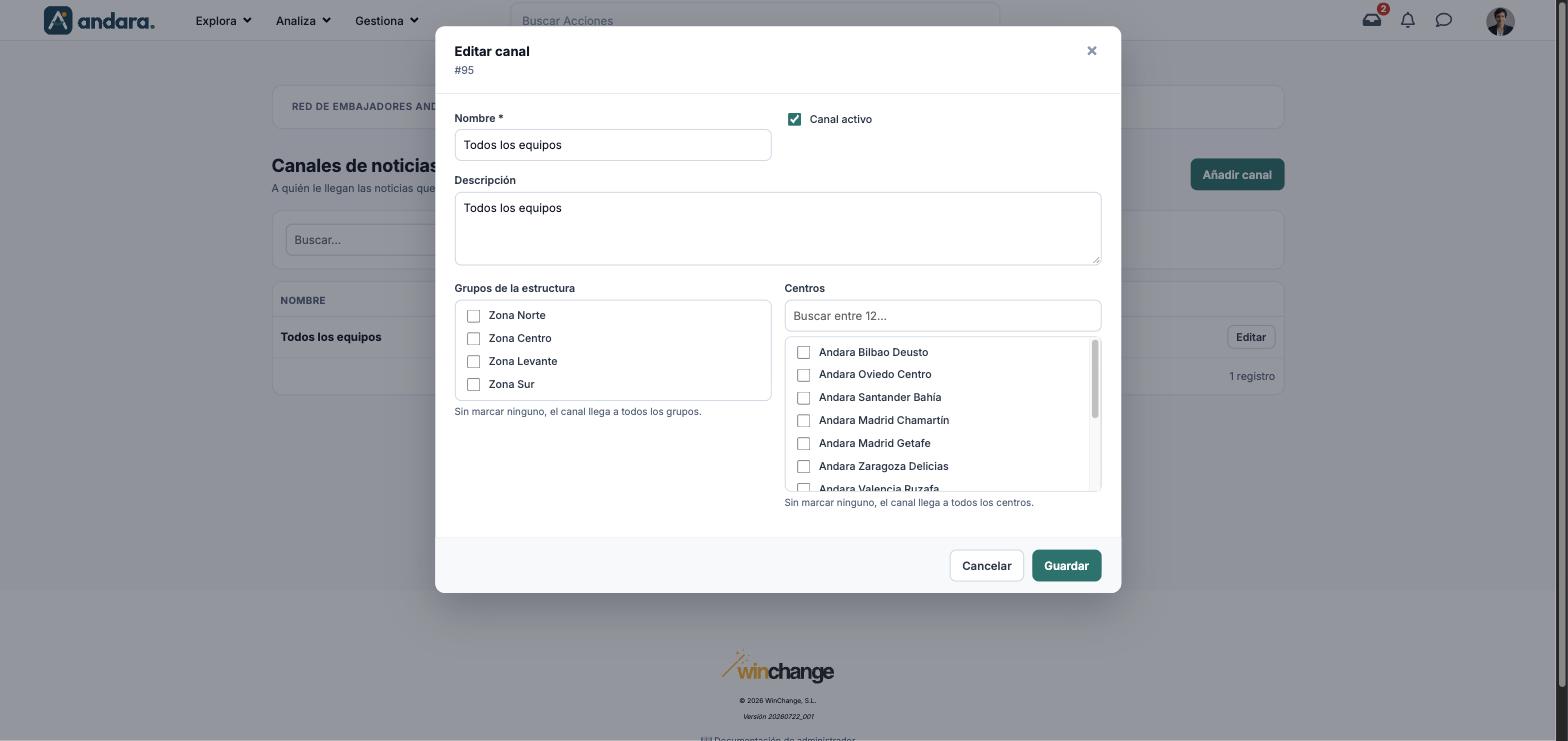Open the user profile avatar
This screenshot has height=741, width=1568.
(x=1500, y=21)
